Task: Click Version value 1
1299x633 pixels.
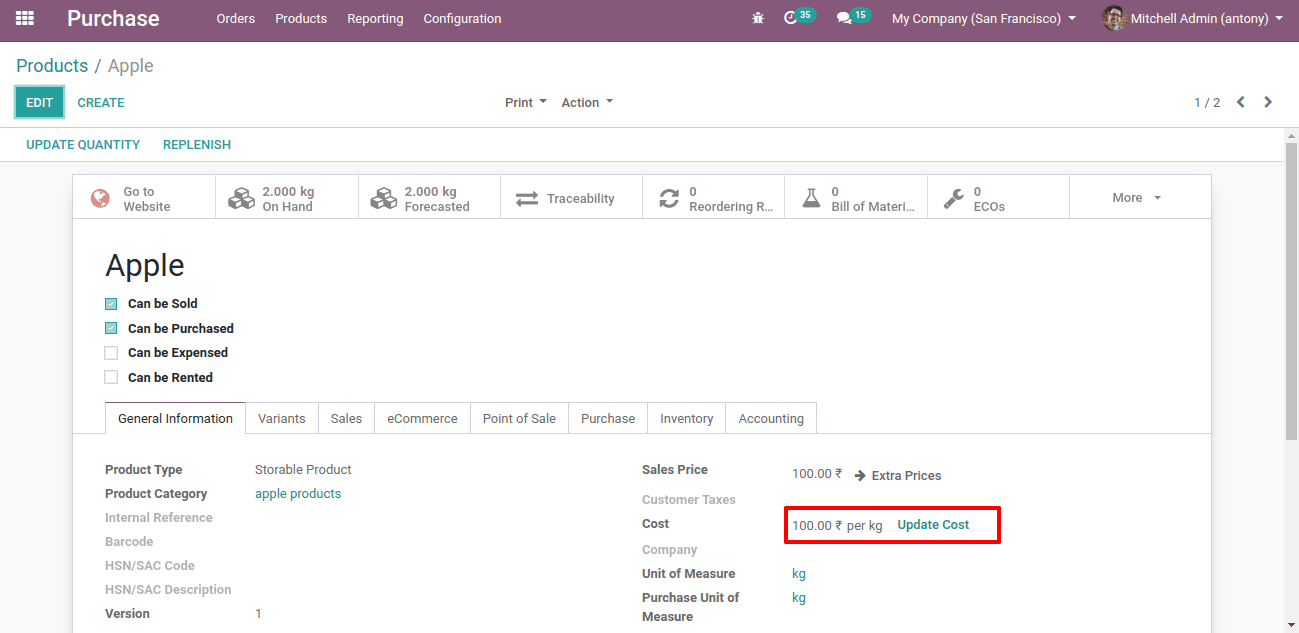Action: tap(258, 613)
